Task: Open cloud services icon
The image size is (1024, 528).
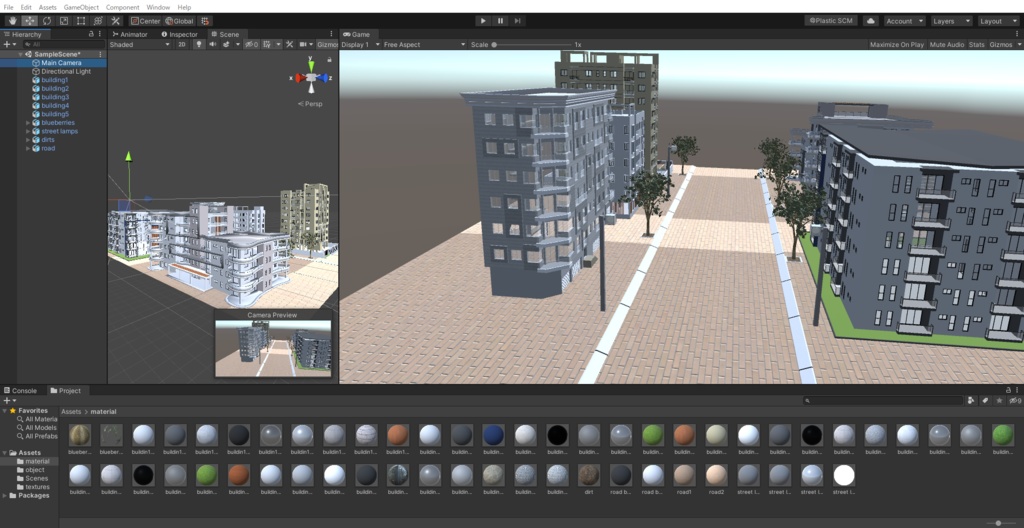Action: click(871, 21)
